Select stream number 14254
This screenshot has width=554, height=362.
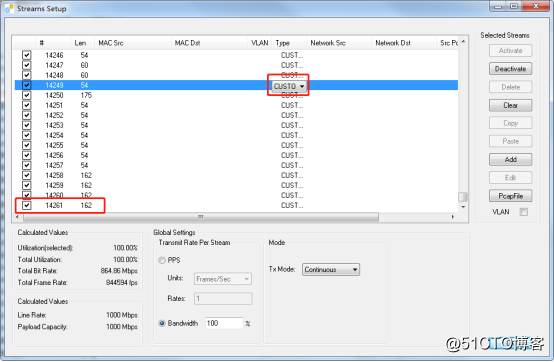pyautogui.click(x=54, y=135)
